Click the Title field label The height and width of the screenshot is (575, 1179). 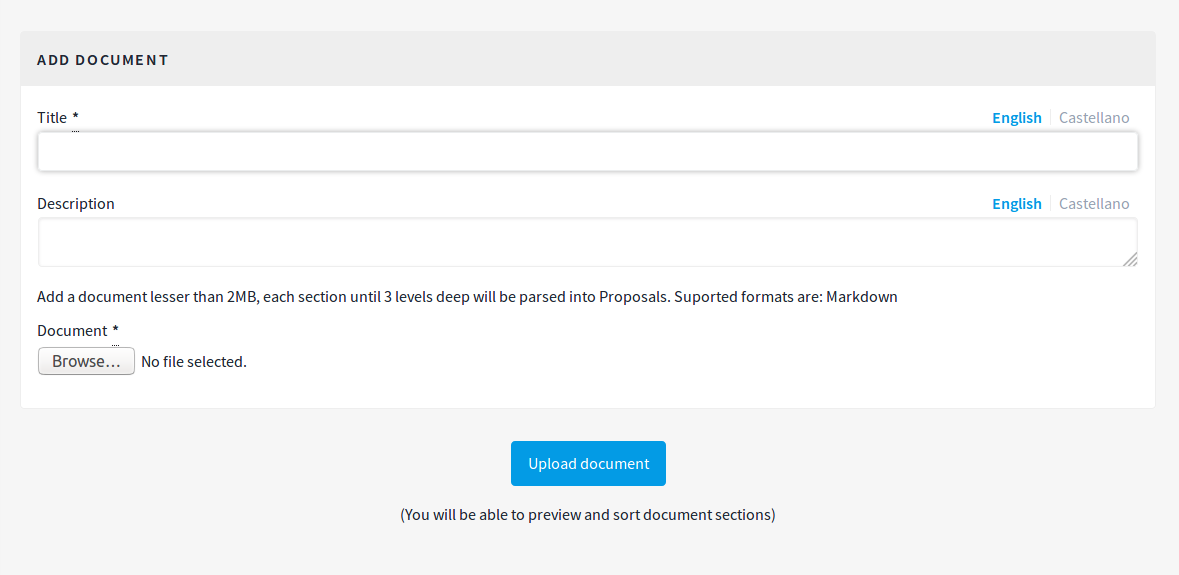52,118
